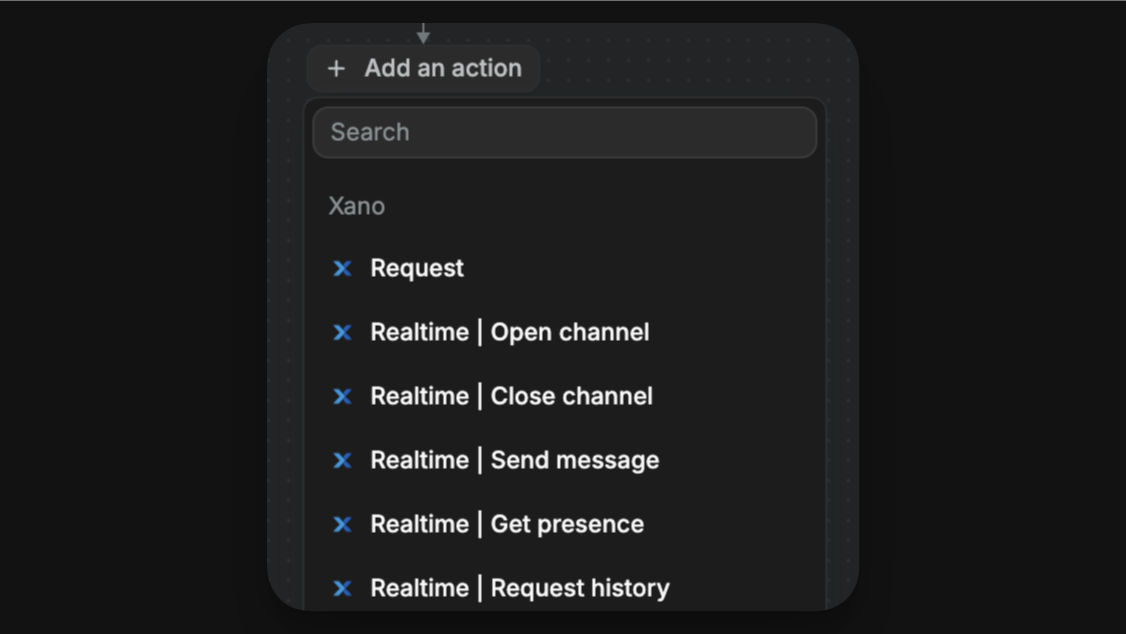1126x634 pixels.
Task: Click the Xano section header
Action: click(x=356, y=206)
